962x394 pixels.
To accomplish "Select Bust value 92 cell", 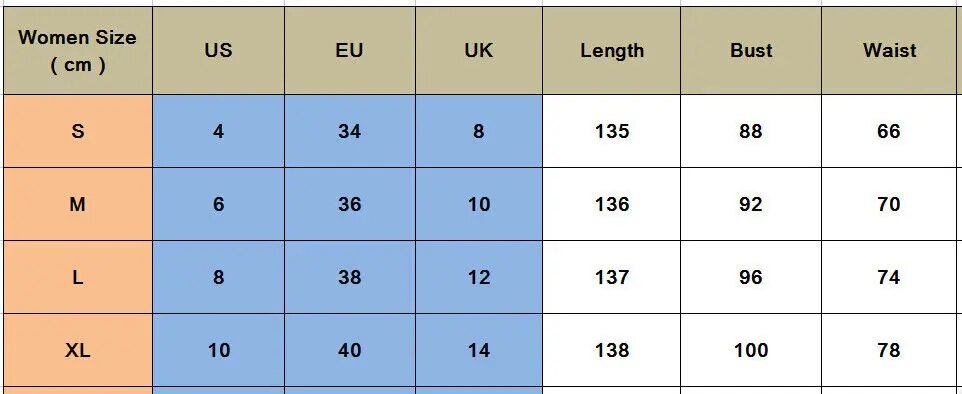I will 751,204.
